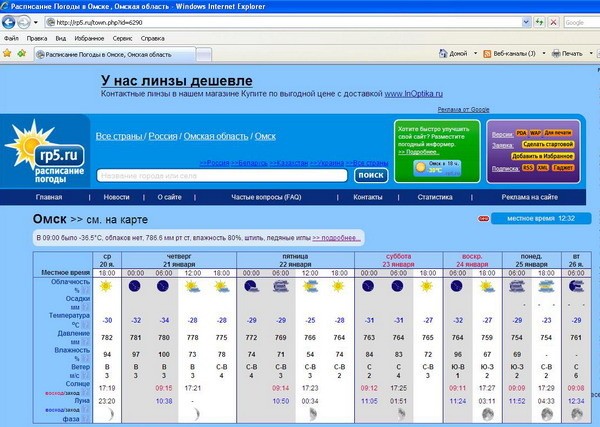This screenshot has height=427, width=600.
Task: Click the Add to Favorites icon
Action: (x=22, y=54)
